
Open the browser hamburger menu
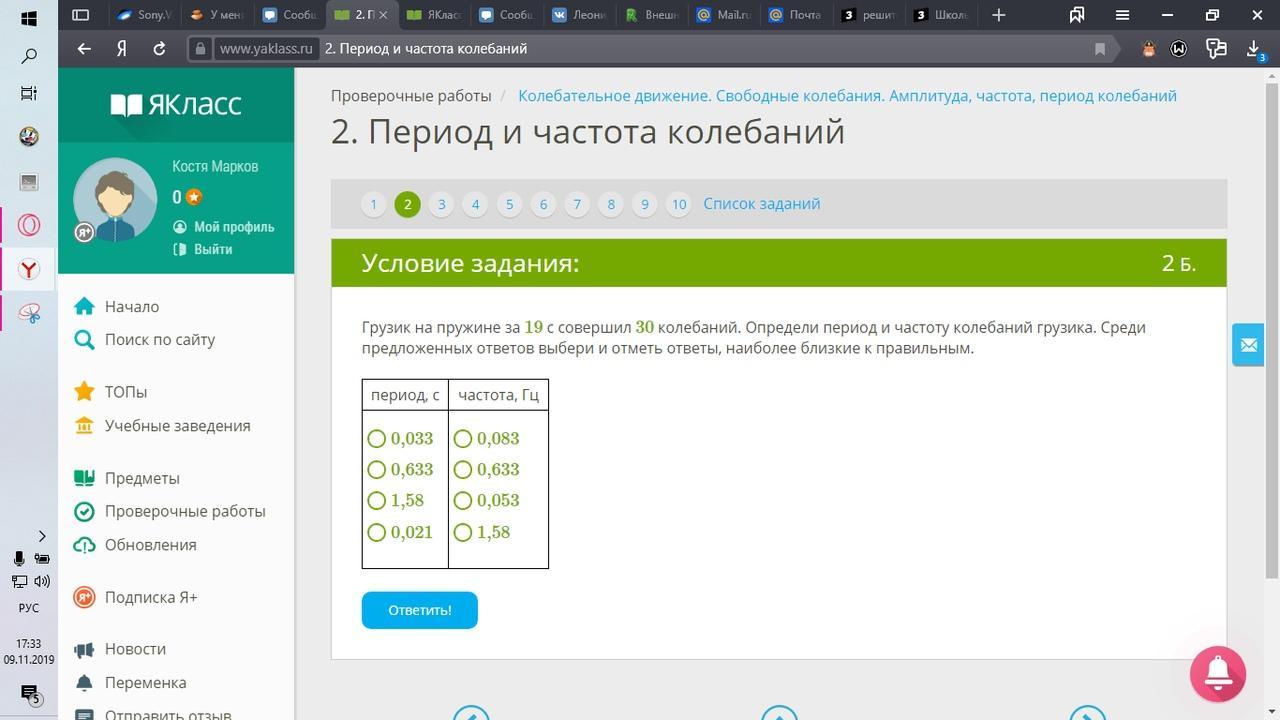(1122, 15)
